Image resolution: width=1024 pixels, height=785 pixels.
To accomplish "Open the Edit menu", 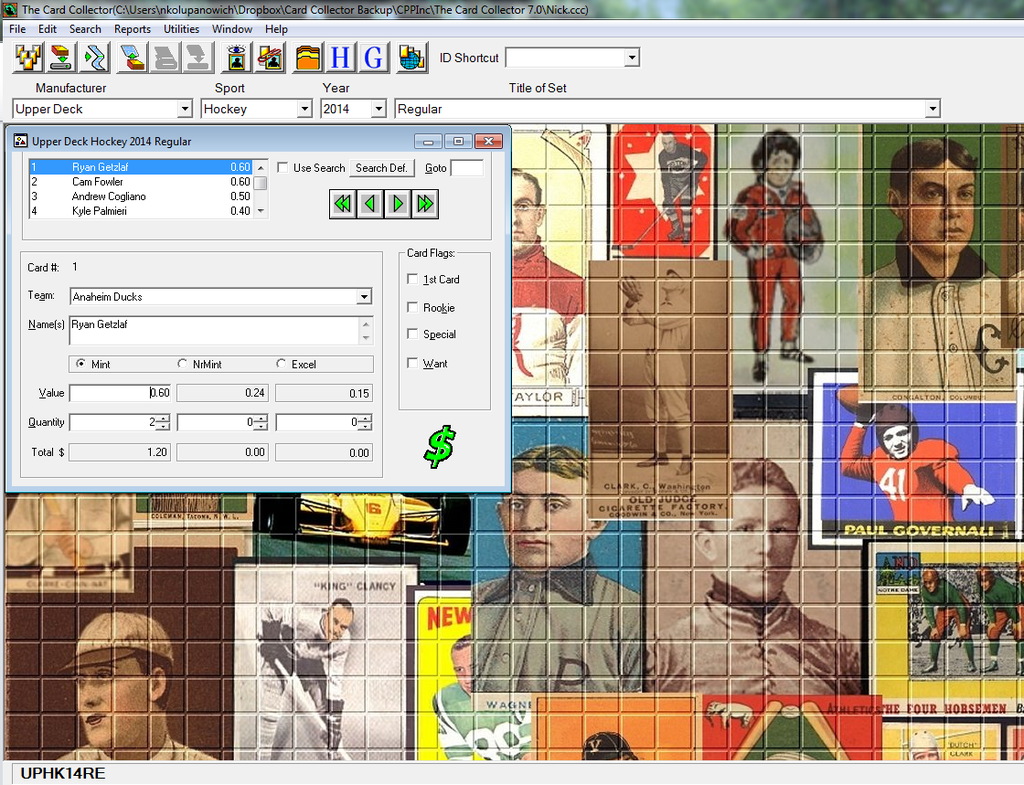I will pyautogui.click(x=47, y=29).
